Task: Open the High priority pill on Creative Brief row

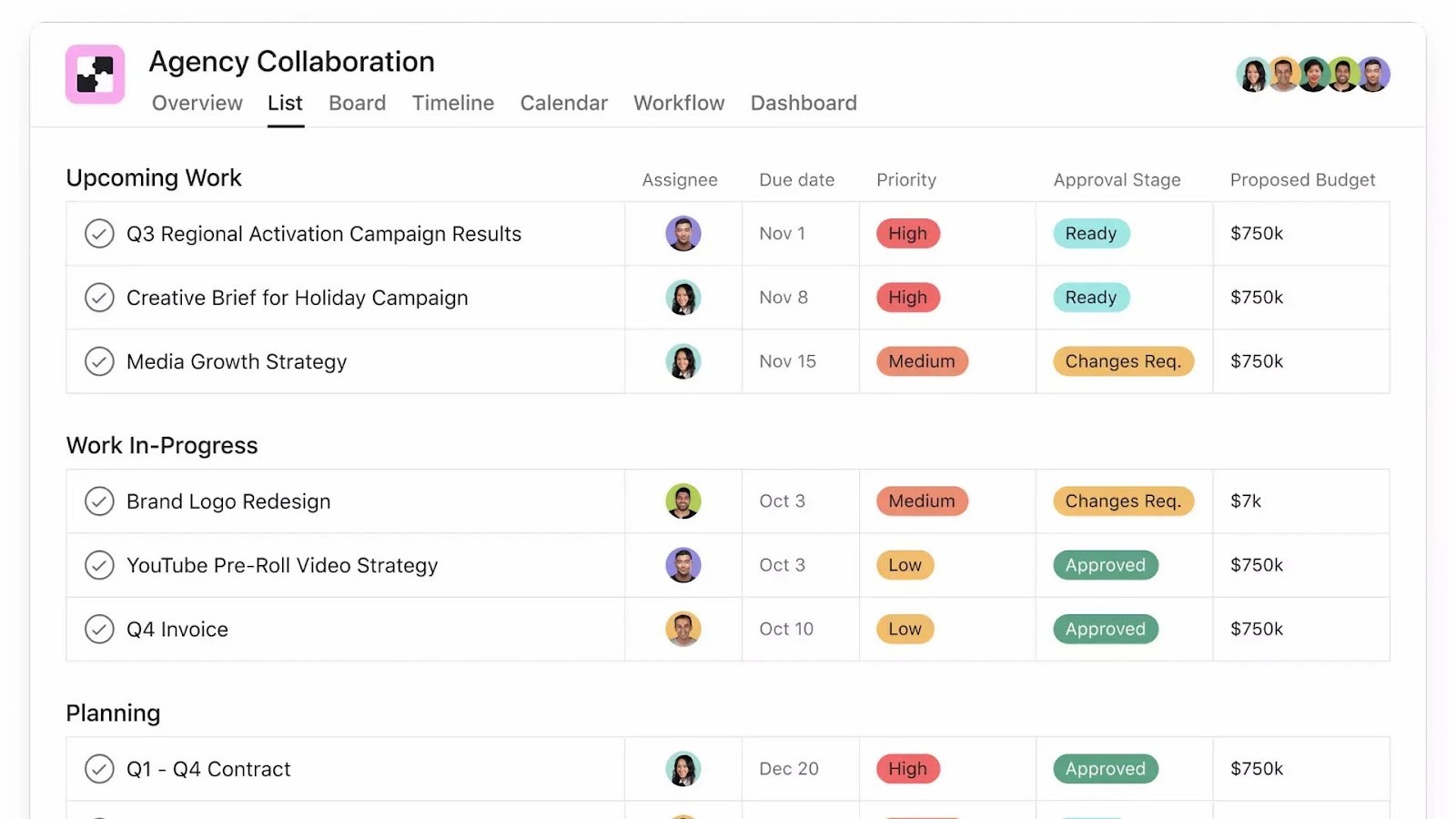Action: 906,298
